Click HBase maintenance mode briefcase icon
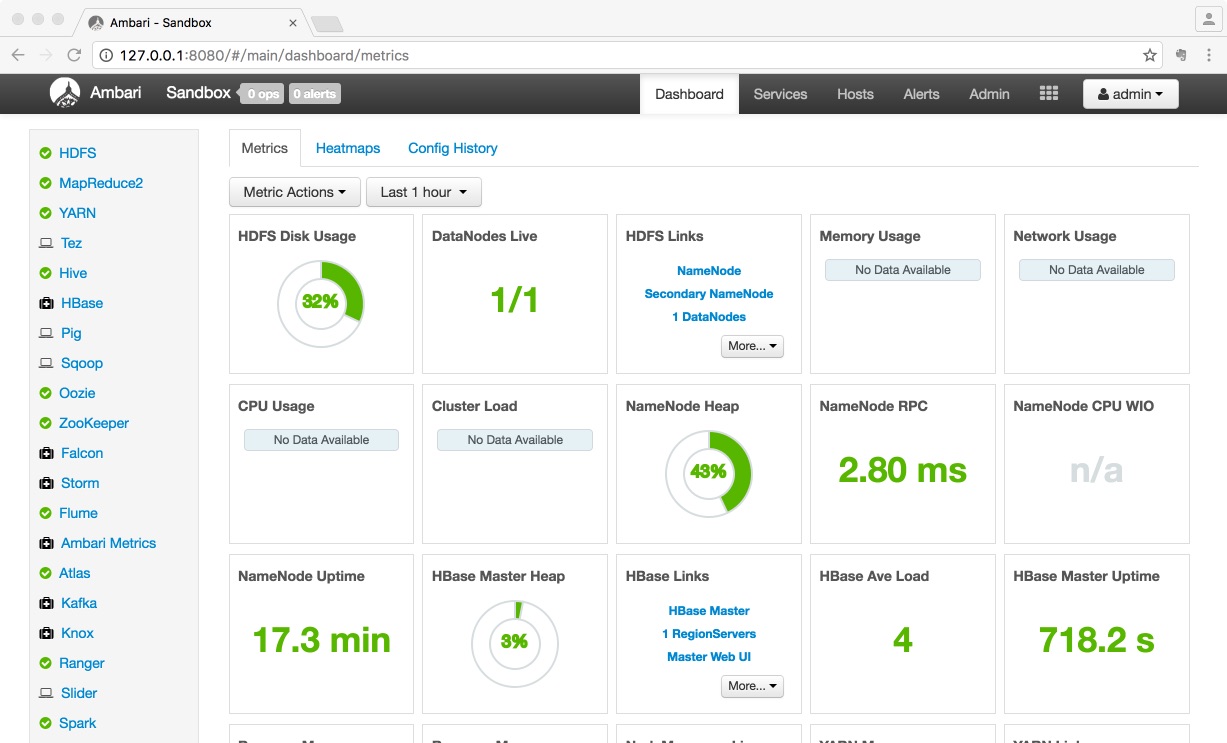The width and height of the screenshot is (1227, 743). (46, 303)
